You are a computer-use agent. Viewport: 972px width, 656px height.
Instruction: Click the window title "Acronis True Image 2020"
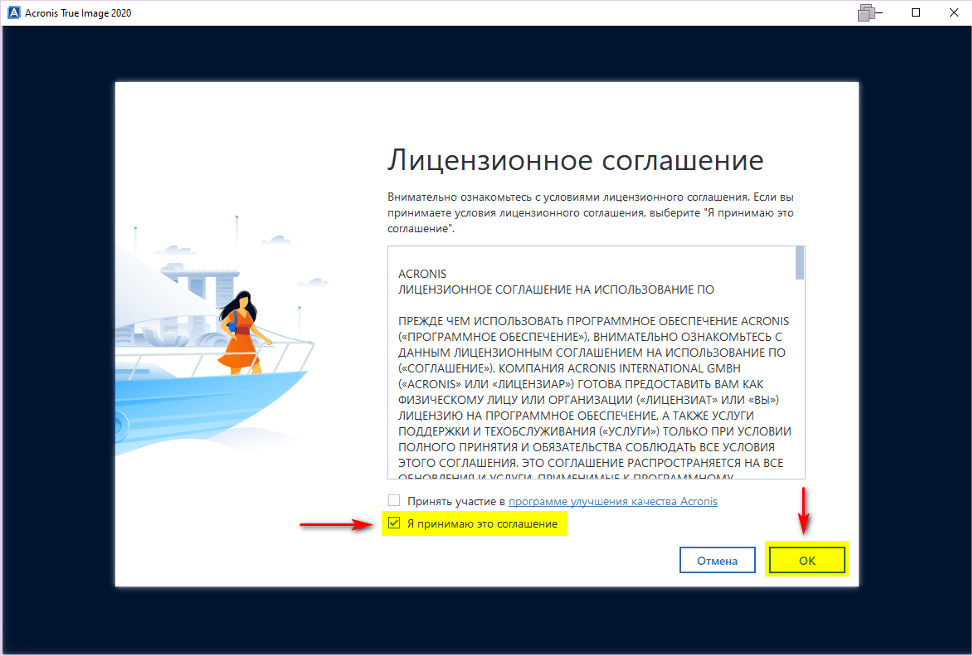click(78, 13)
